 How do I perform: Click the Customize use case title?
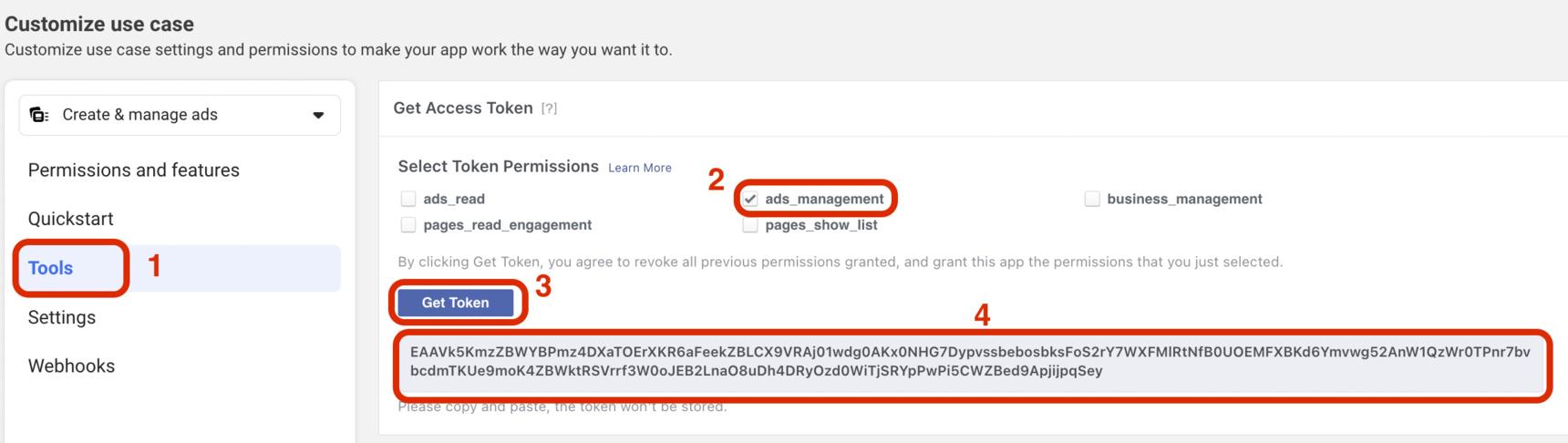click(99, 25)
